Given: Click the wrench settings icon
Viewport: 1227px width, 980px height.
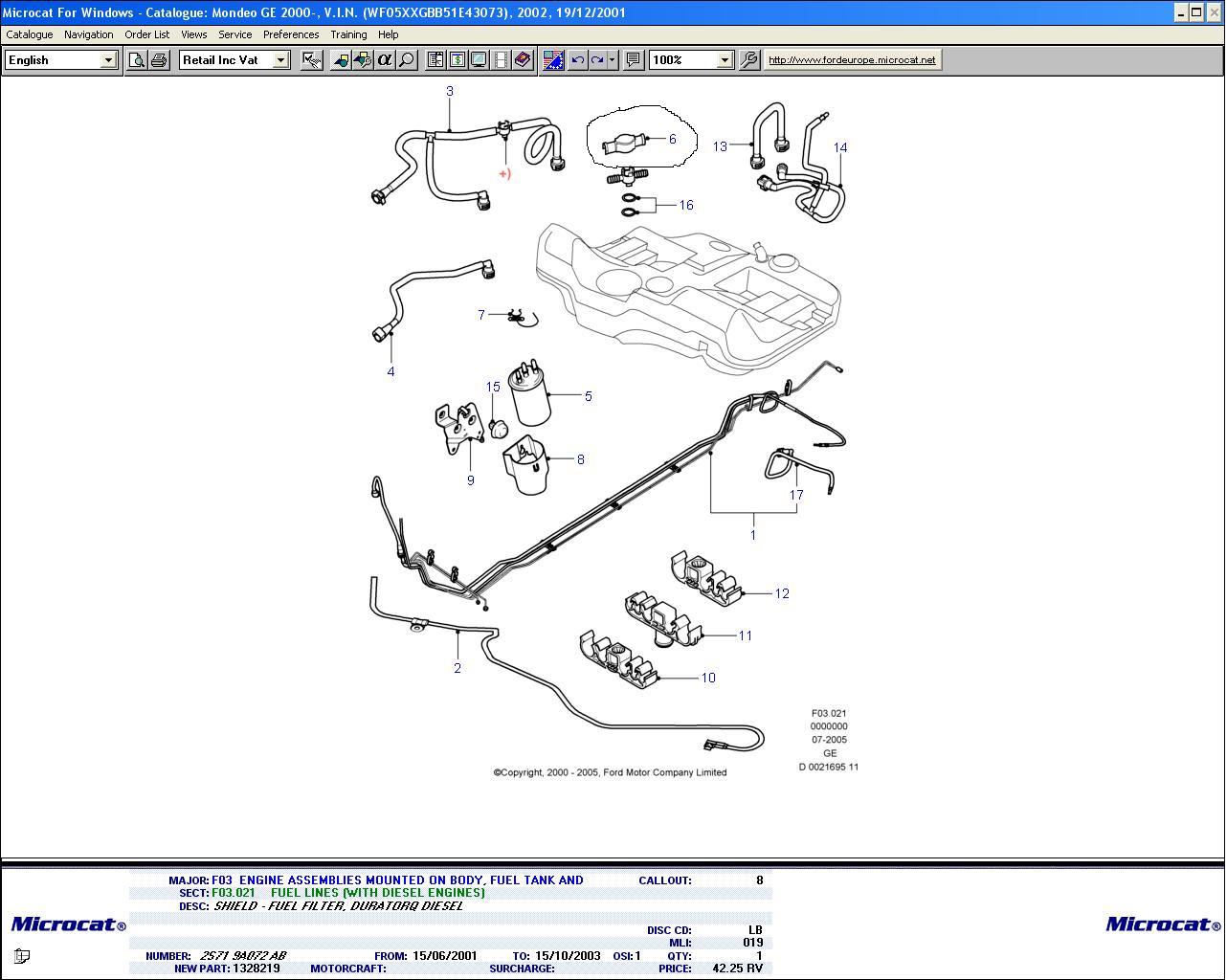Looking at the screenshot, I should [749, 60].
